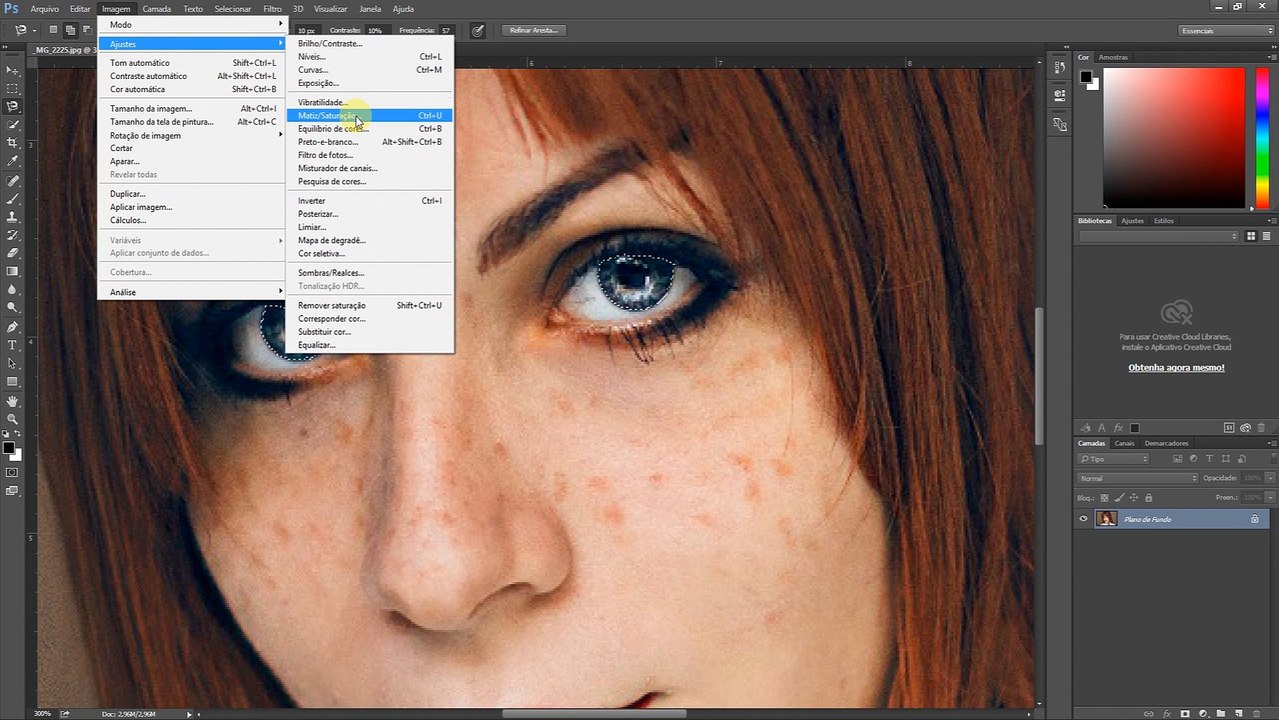Click new adjustment layer icon
1279x720 pixels.
pos(1203,714)
